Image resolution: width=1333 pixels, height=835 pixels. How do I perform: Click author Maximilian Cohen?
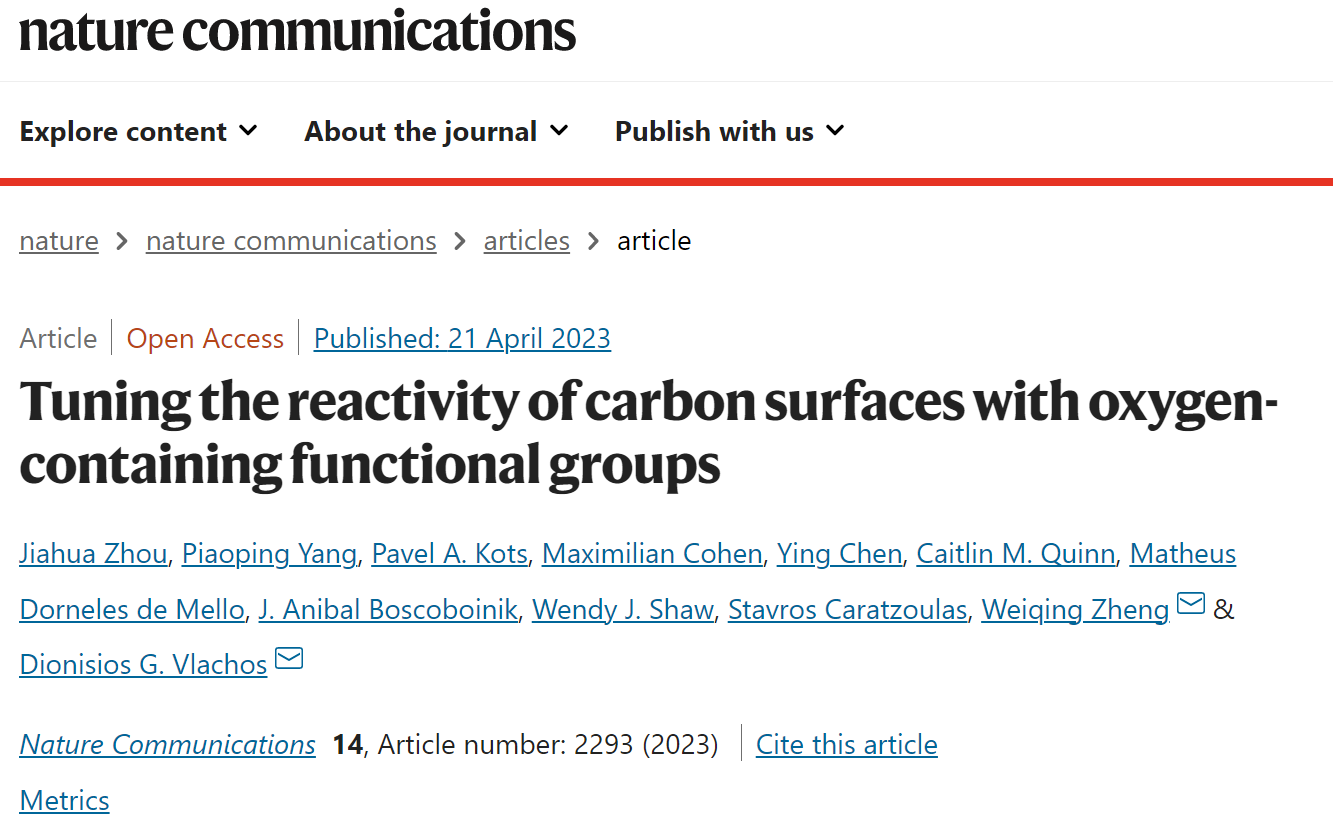coord(652,553)
